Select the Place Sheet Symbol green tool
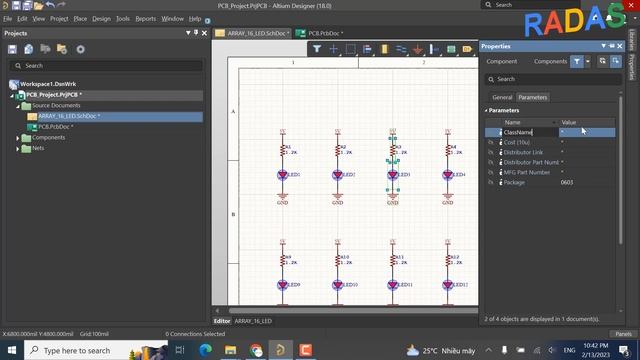 pos(451,49)
